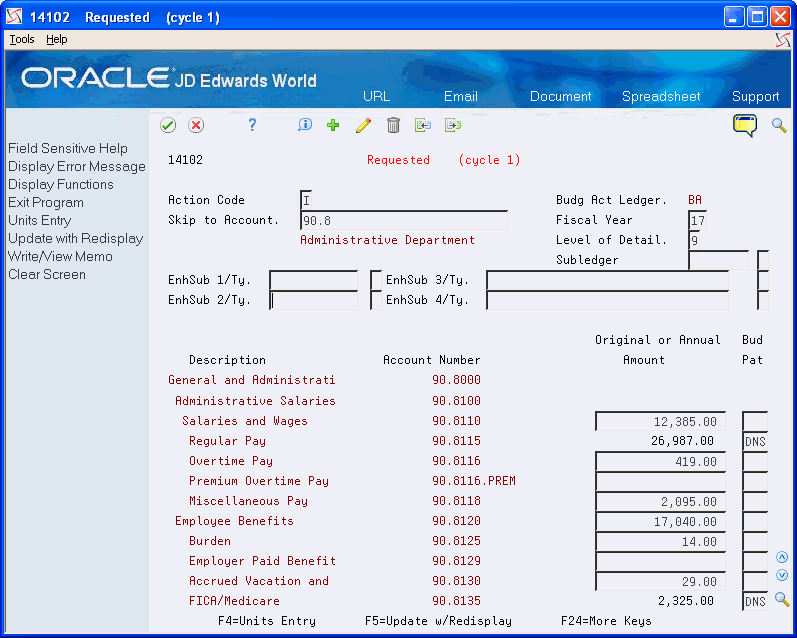
Task: Click the info bubble icon
Action: 304,125
